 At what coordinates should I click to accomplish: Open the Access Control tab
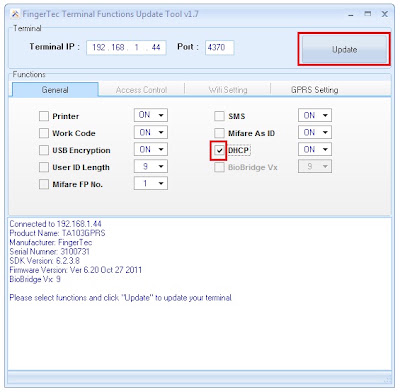pyautogui.click(x=141, y=90)
